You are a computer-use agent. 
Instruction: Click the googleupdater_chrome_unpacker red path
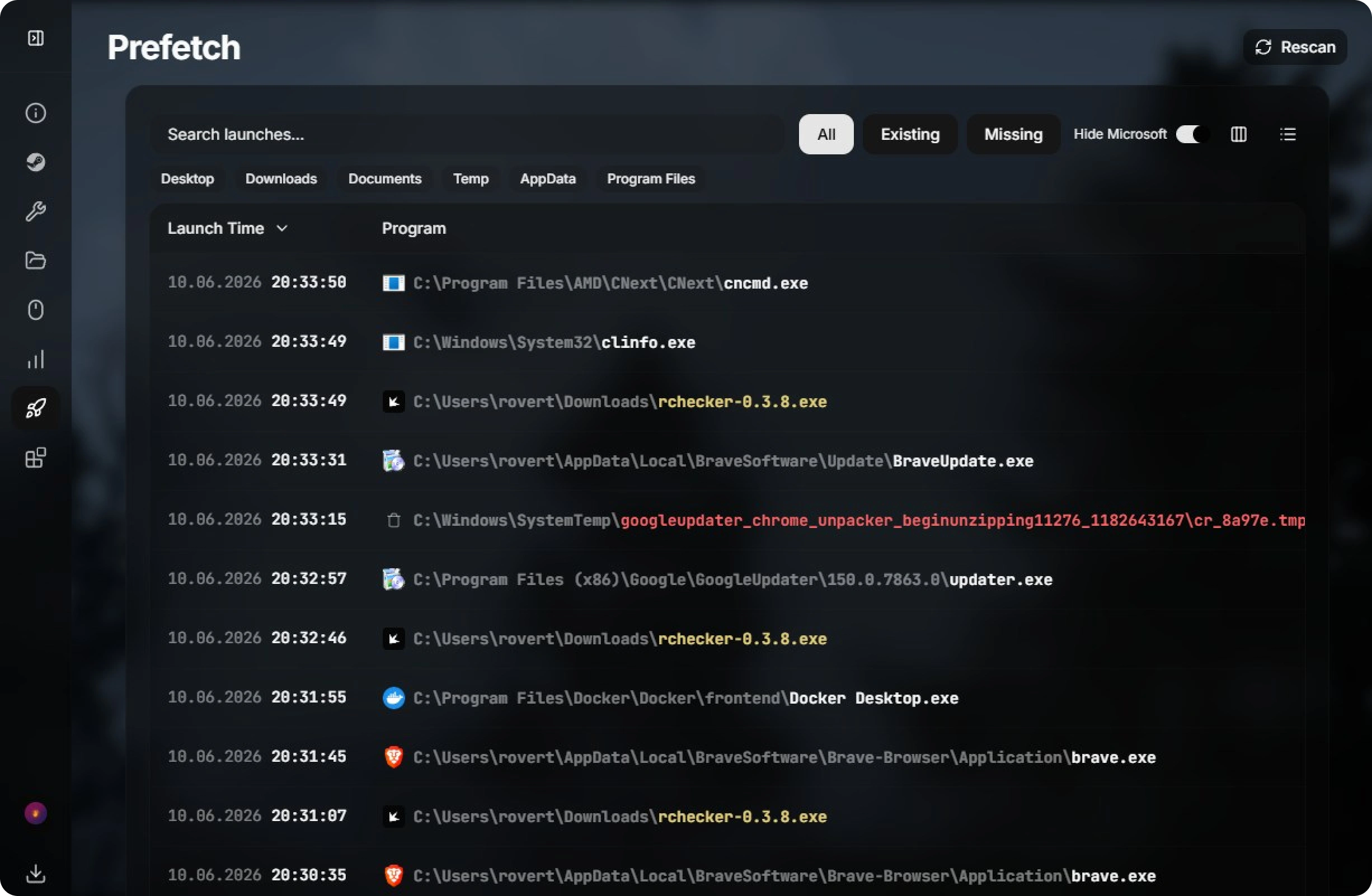pyautogui.click(x=963, y=520)
